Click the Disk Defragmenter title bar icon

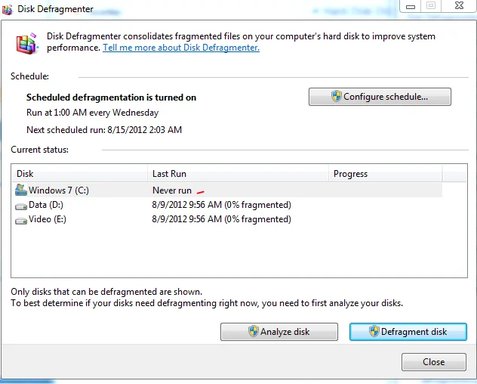7,9
